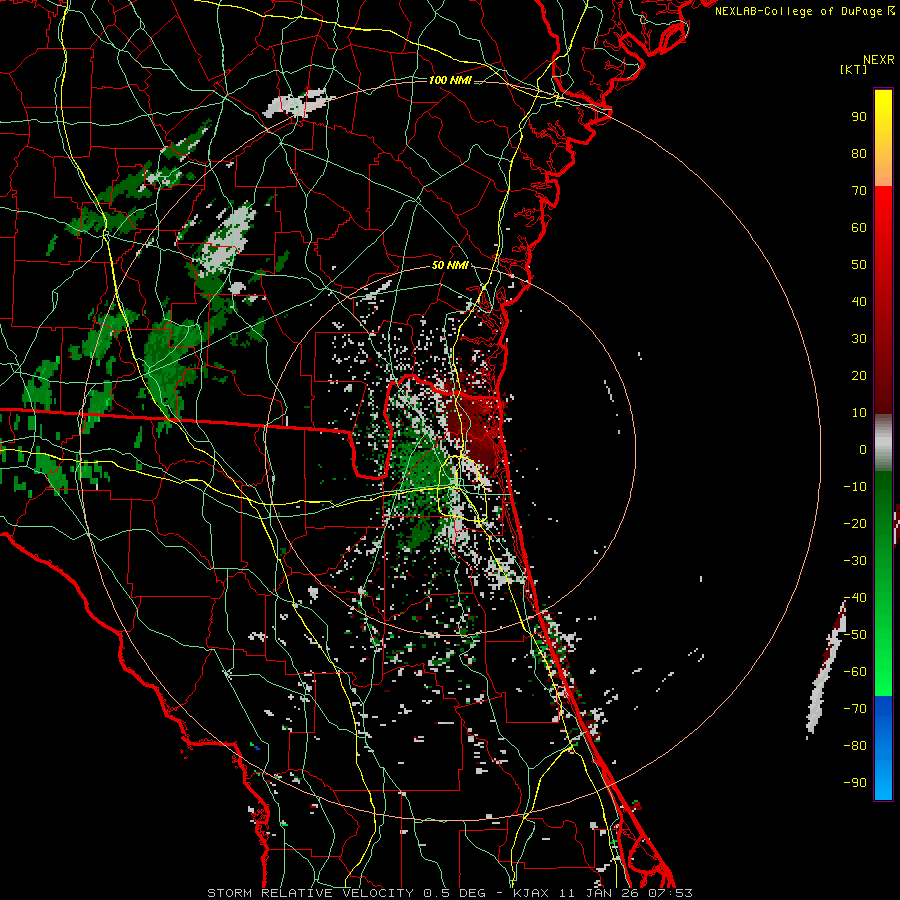Click the positive 70 scale value
900x900 pixels.
859,191
